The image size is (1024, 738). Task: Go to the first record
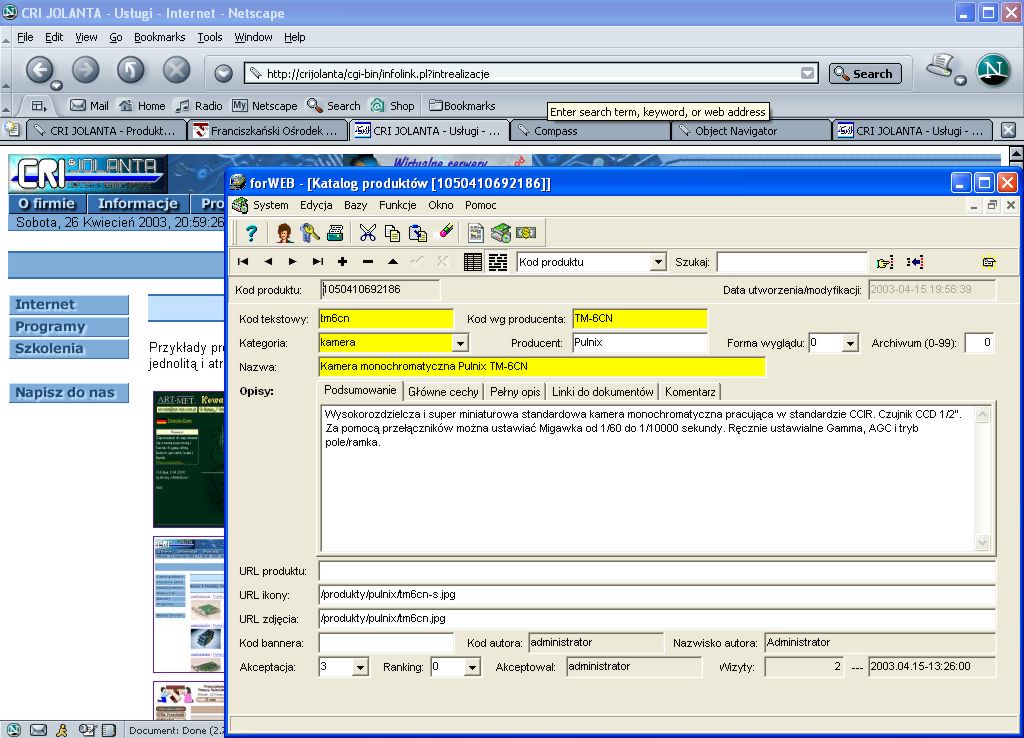pos(243,262)
